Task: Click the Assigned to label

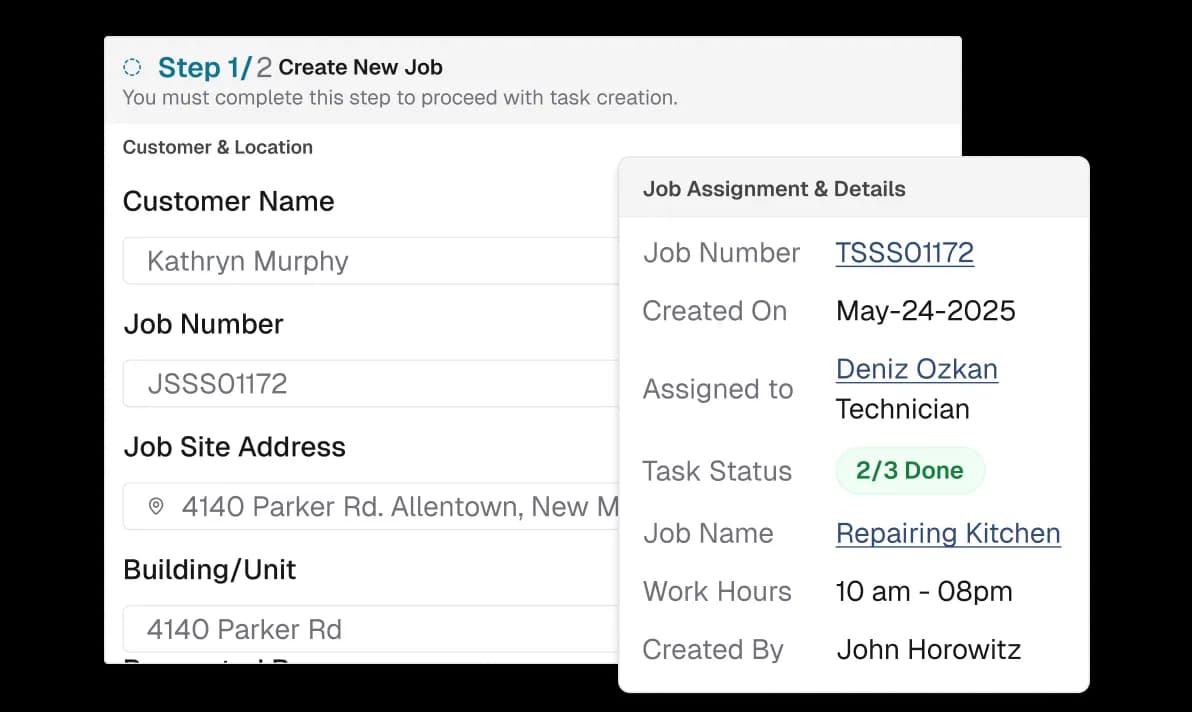Action: (718, 389)
